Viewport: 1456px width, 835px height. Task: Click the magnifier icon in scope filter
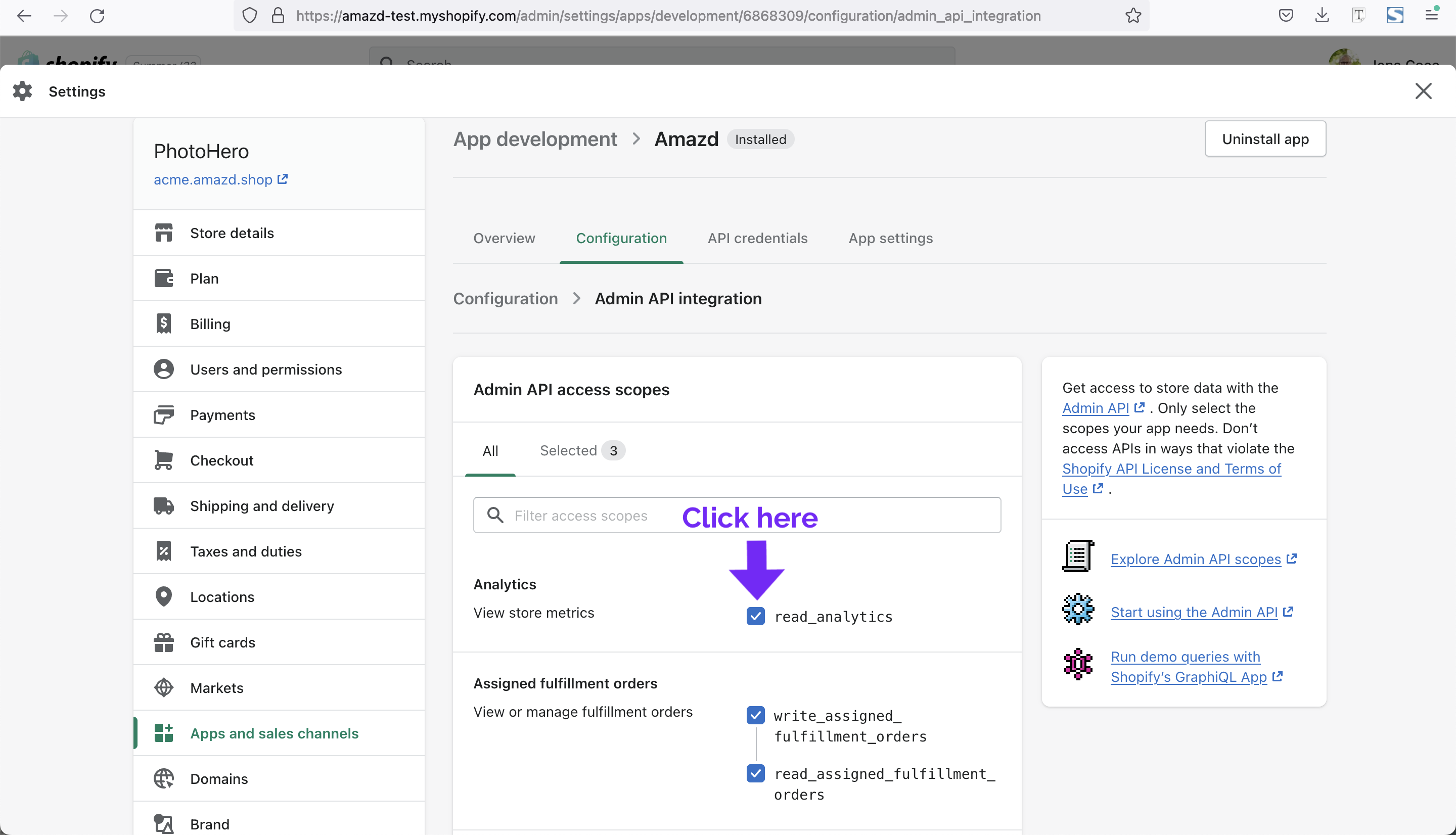[495, 515]
